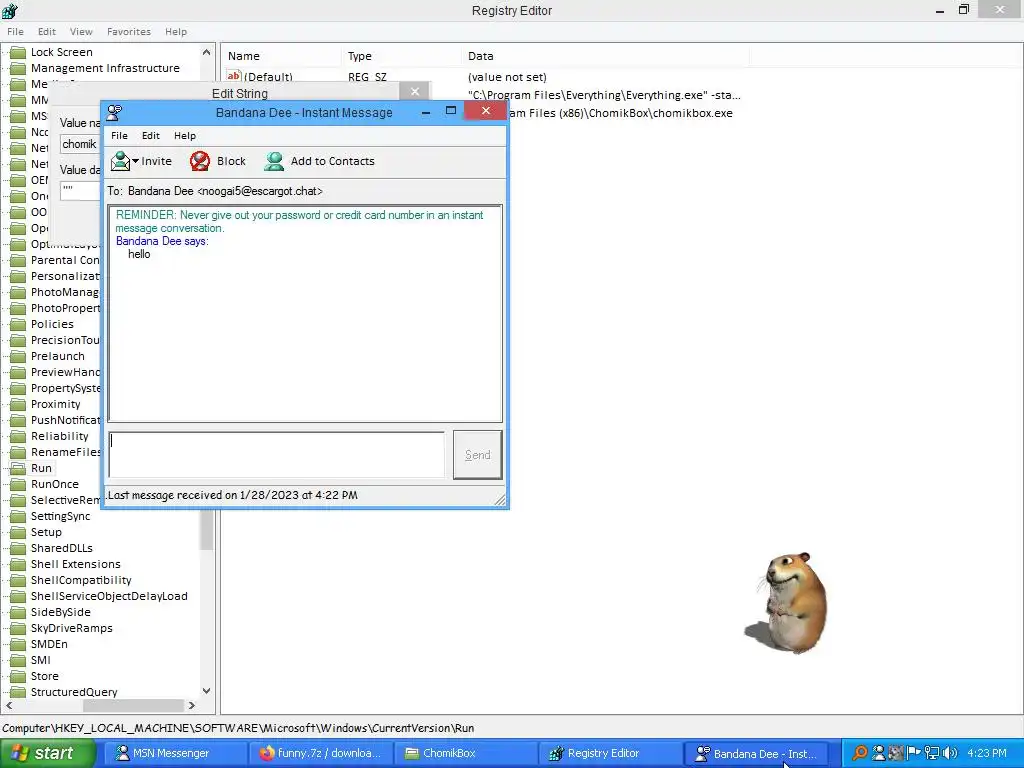Click the chat window resize grip
1024x768 pixels.
click(x=500, y=500)
